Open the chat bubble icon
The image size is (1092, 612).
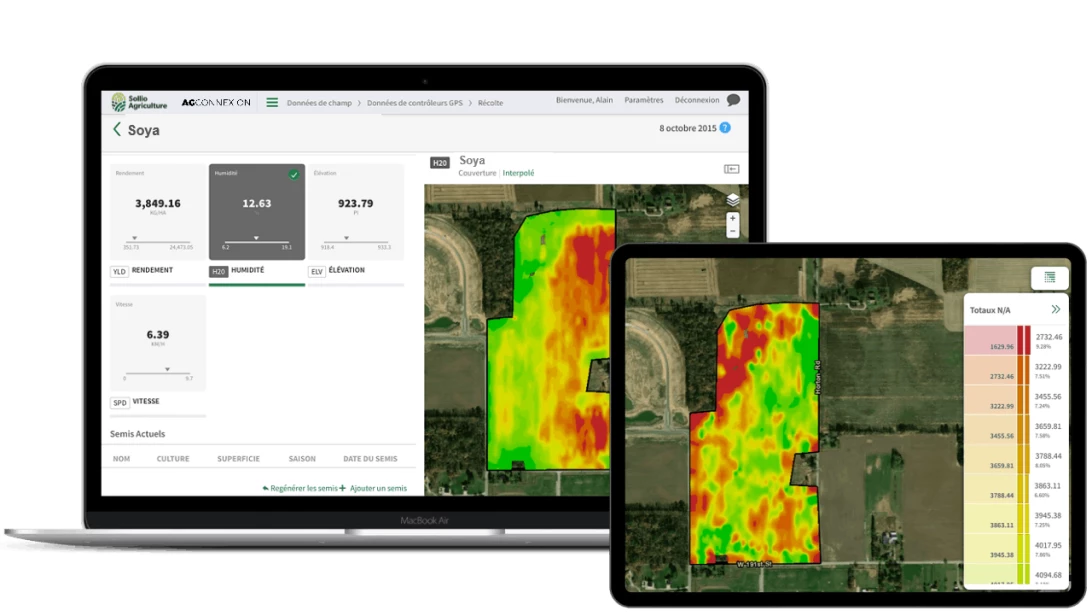pos(733,100)
